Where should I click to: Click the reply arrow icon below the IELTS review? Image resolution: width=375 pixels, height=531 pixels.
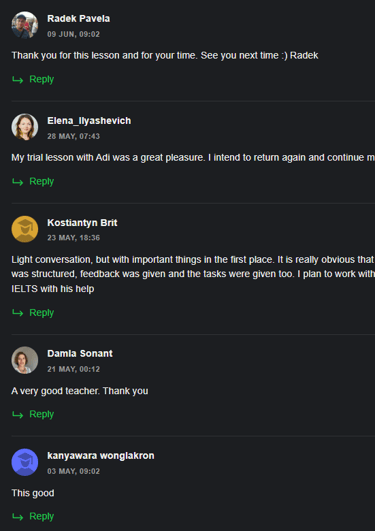point(18,313)
